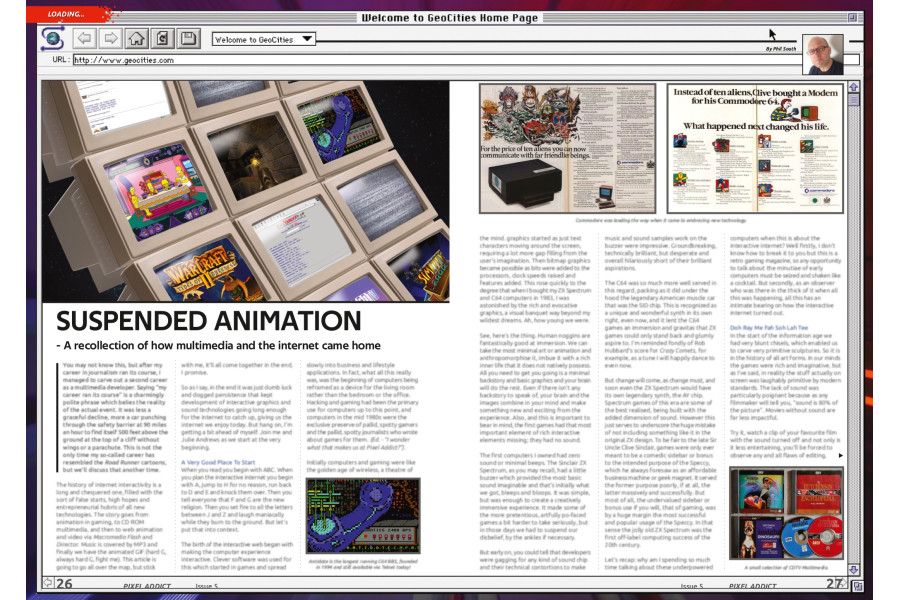Click the author photo of Phil South

[823, 55]
